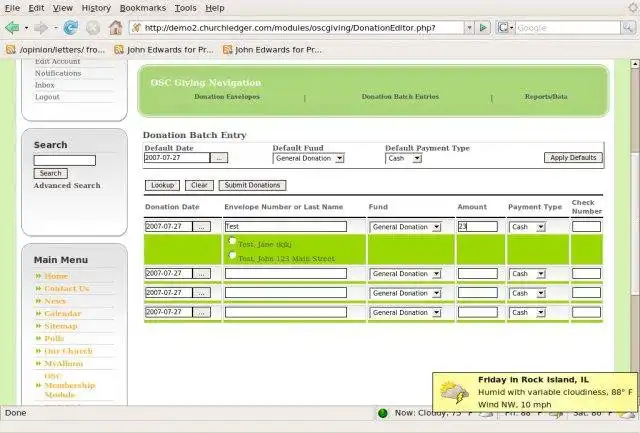Click the Logout link
Viewport: 640px width, 433px height.
pos(47,97)
